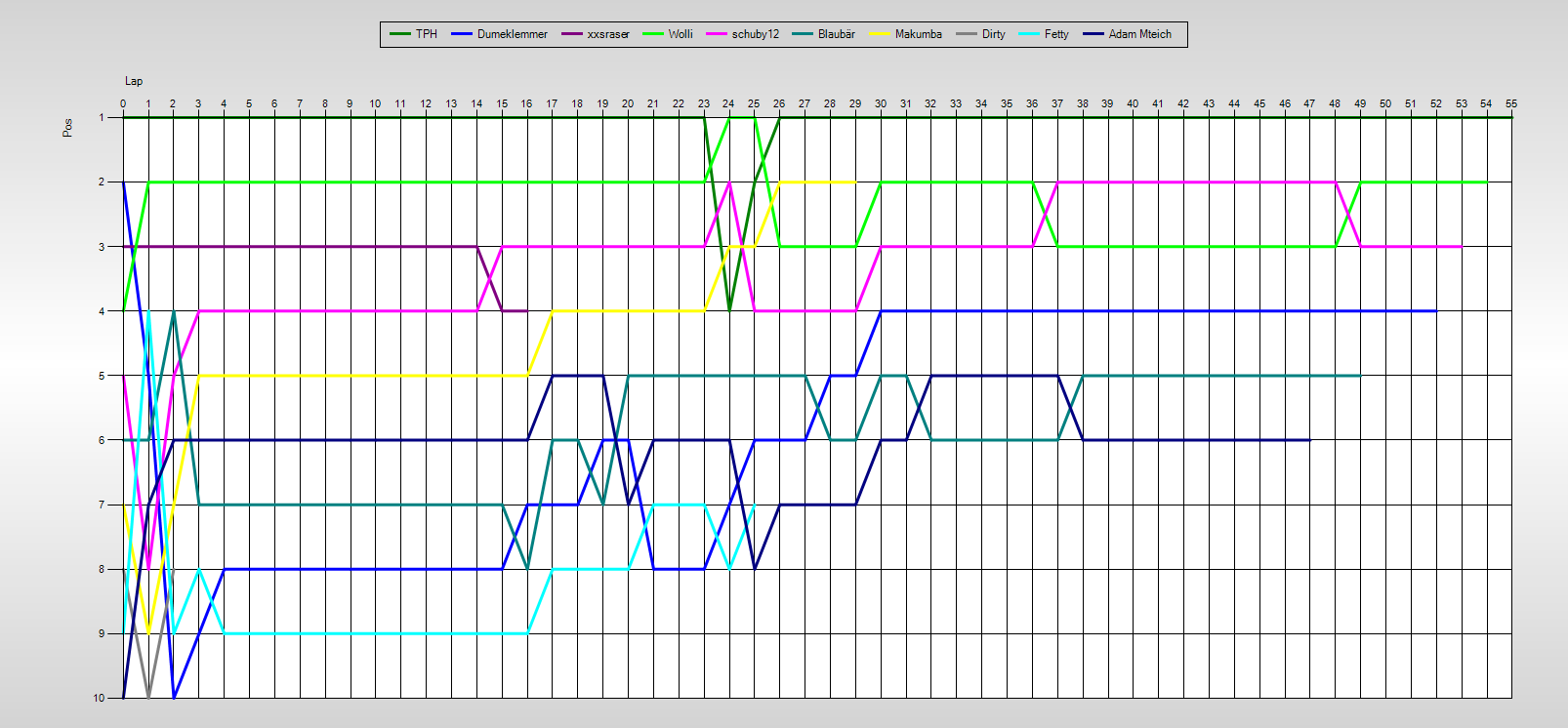Click the xxsraser line end at lap 16

coord(527,311)
